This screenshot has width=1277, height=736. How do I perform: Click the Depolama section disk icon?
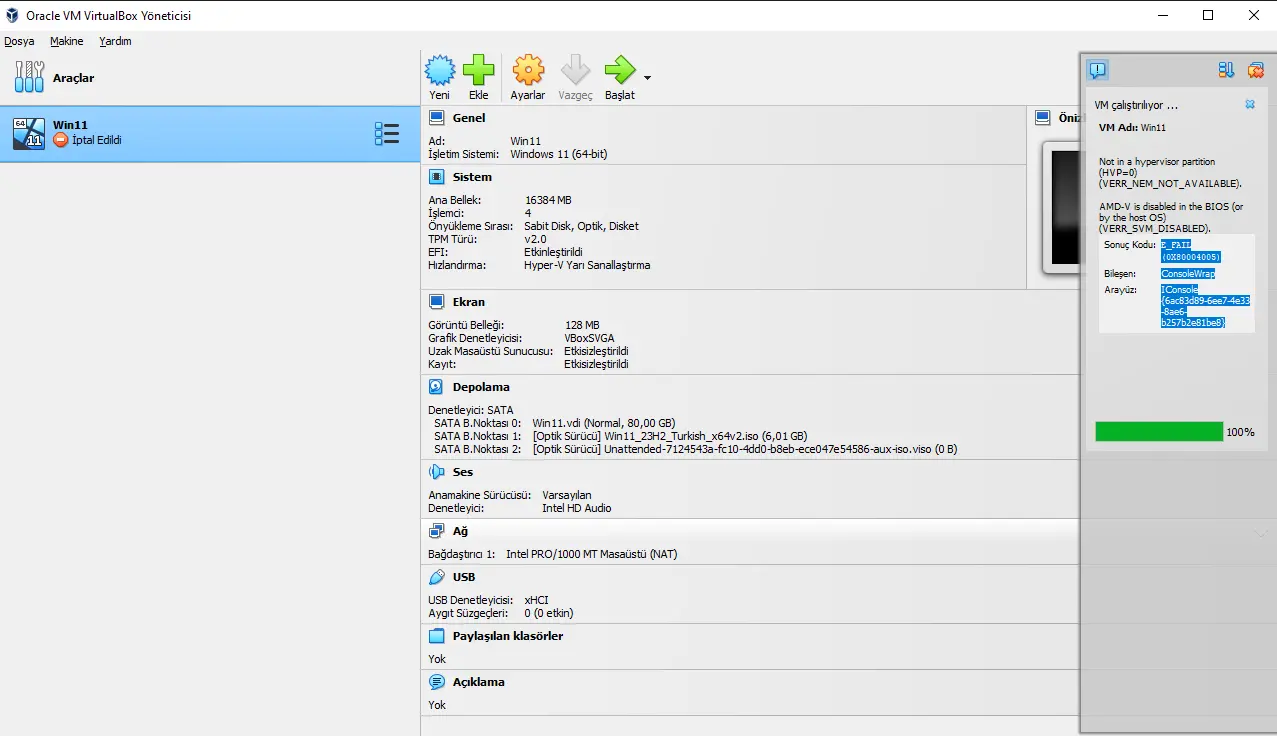tap(436, 387)
